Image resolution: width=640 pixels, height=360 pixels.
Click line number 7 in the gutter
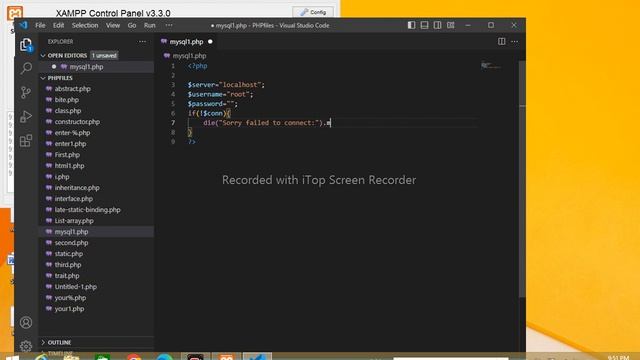(x=173, y=123)
